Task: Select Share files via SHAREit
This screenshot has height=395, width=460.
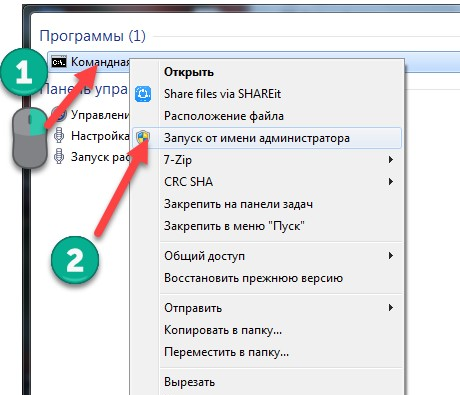Action: pyautogui.click(x=266, y=94)
